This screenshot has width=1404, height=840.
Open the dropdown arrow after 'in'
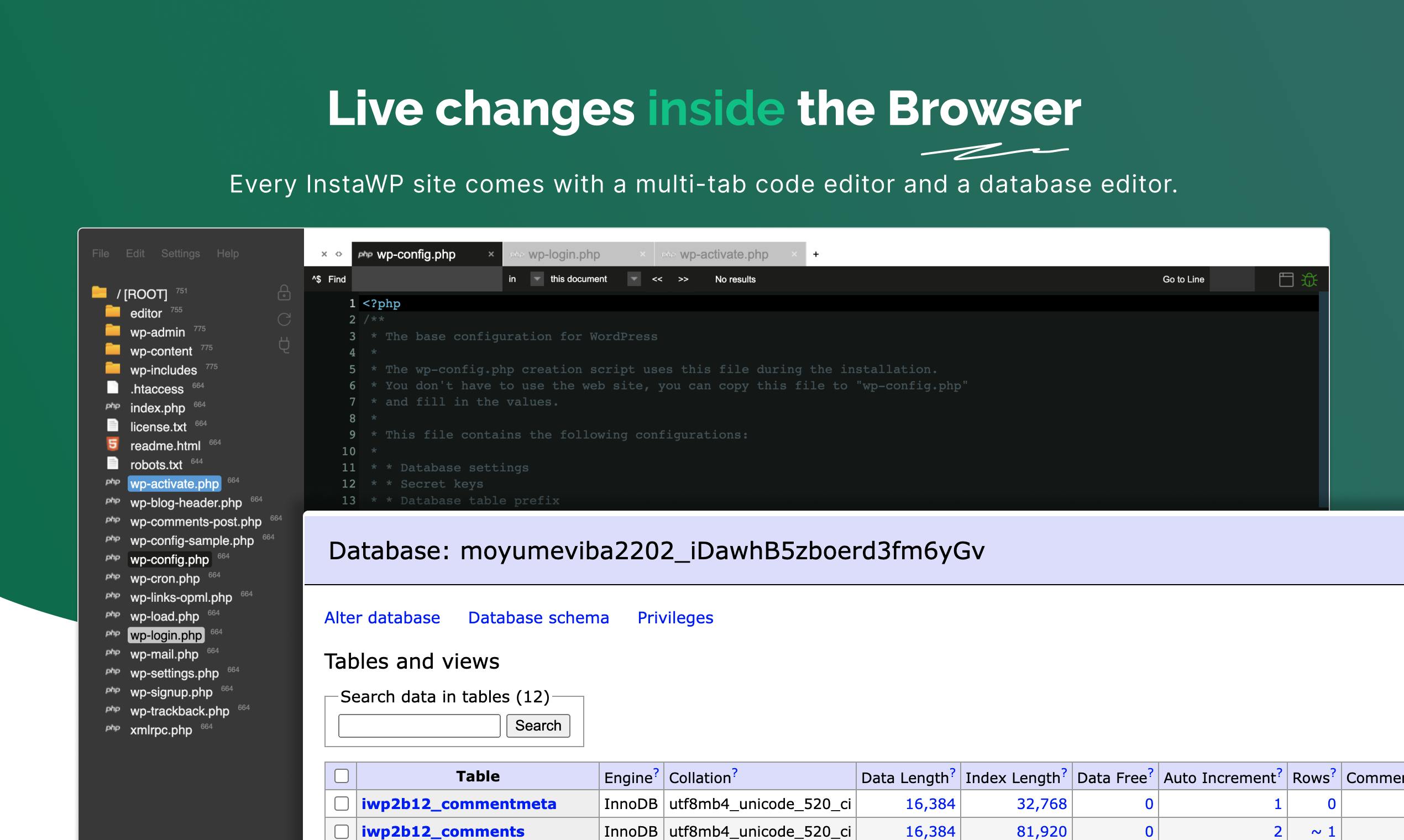537,279
